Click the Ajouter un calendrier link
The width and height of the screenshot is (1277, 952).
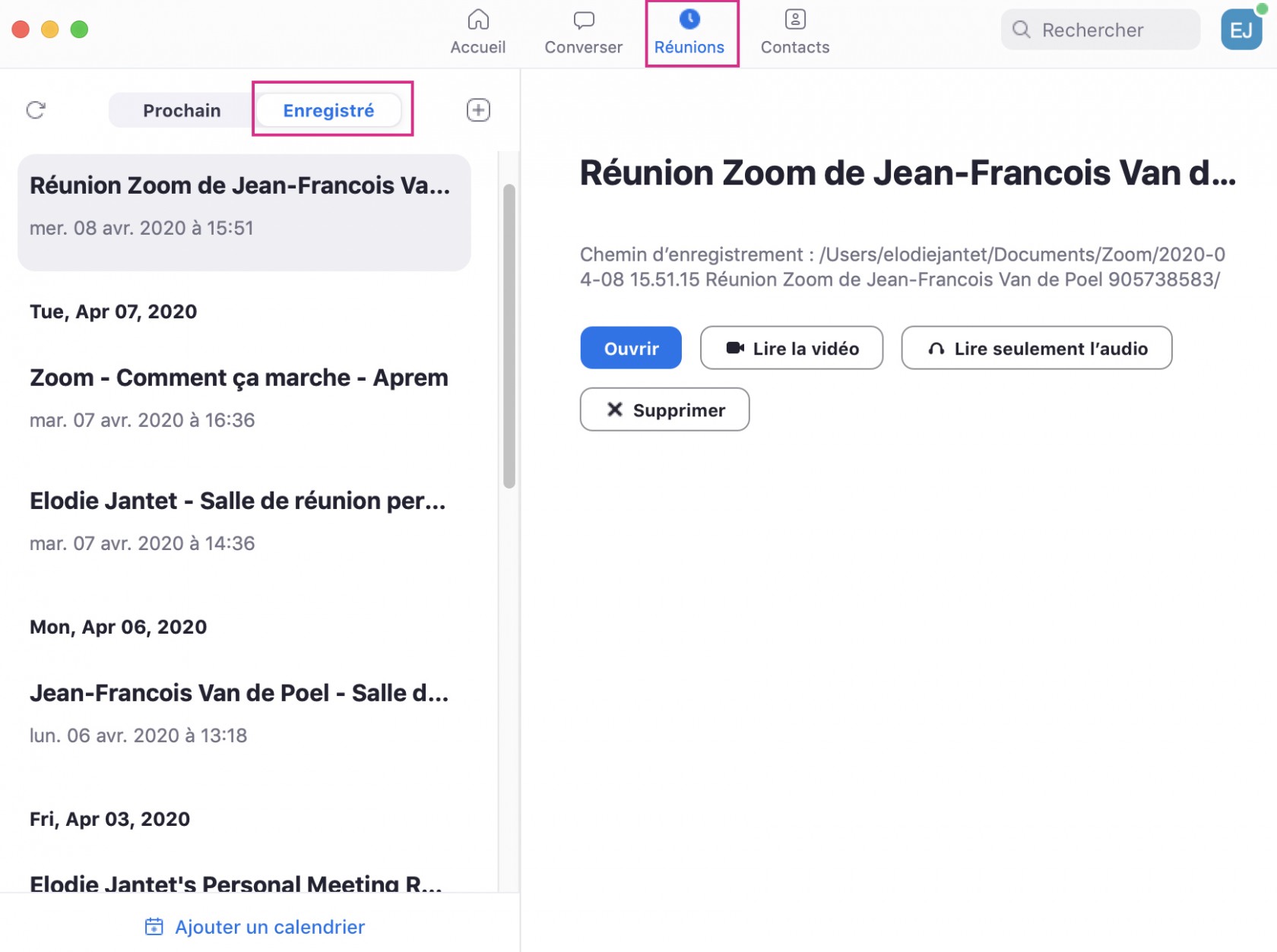[269, 927]
